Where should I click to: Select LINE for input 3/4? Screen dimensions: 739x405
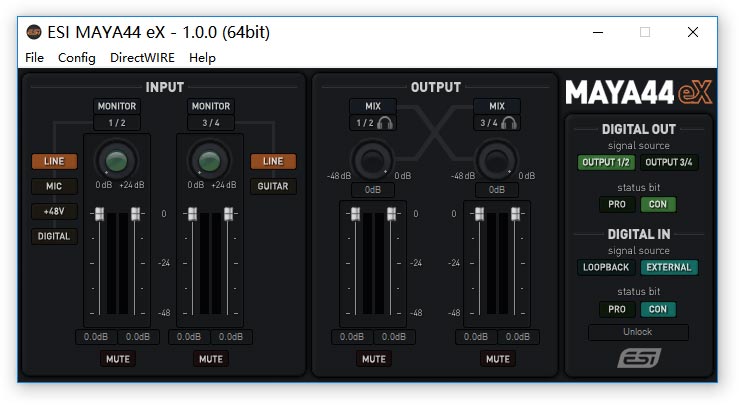tap(273, 161)
